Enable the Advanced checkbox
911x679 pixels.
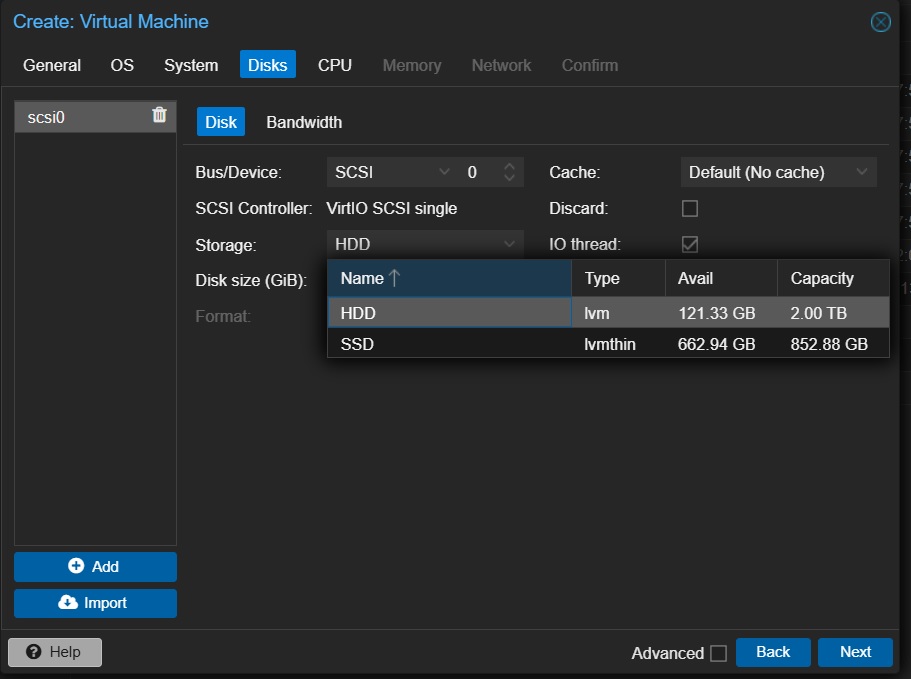(719, 653)
